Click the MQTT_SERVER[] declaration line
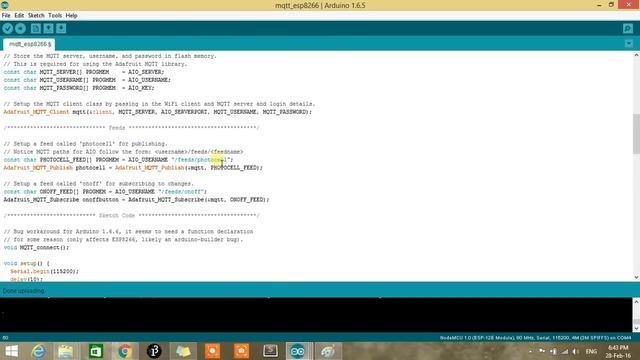 pyautogui.click(x=84, y=72)
